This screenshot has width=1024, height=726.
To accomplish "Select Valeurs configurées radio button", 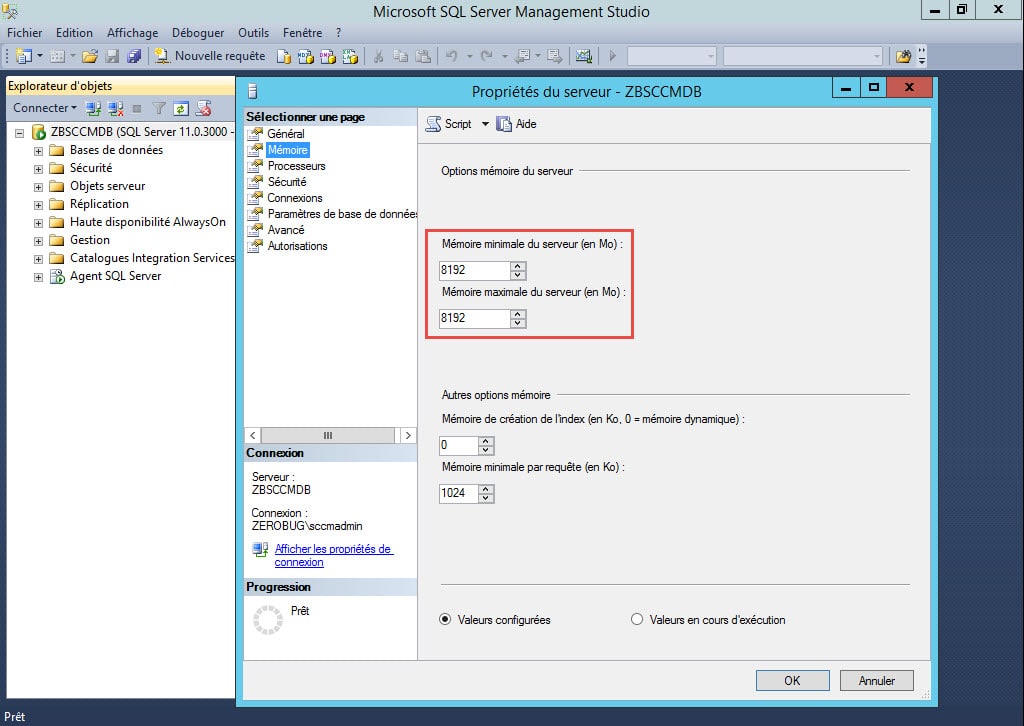I will pyautogui.click(x=445, y=620).
